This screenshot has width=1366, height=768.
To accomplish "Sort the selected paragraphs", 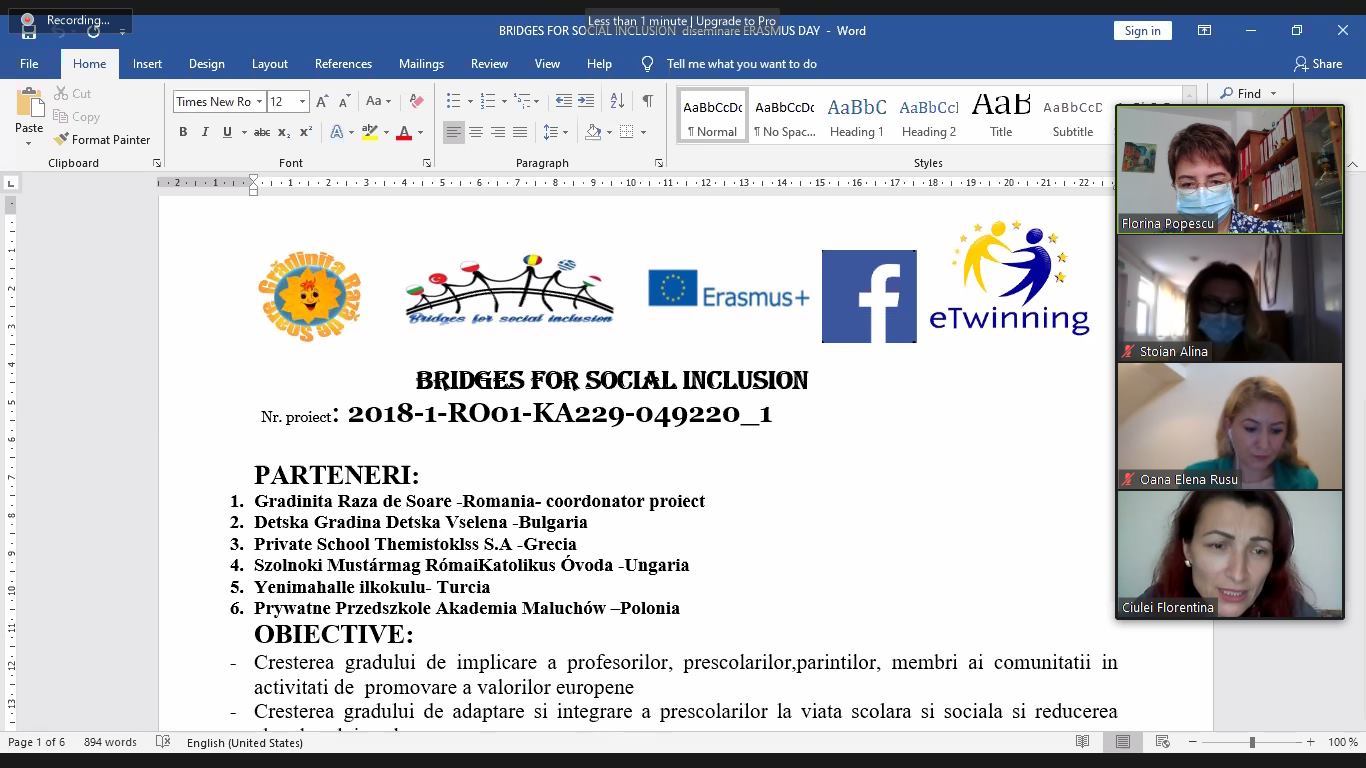I will [617, 101].
